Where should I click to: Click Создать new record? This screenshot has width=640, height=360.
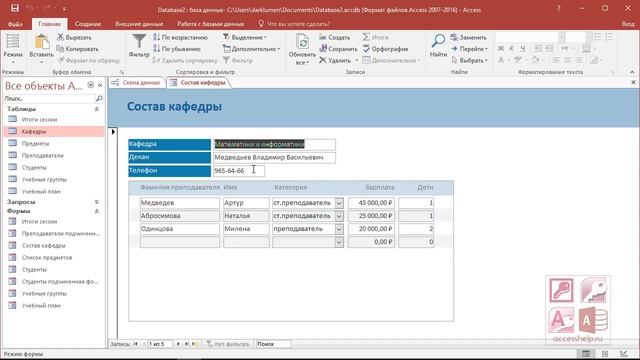(x=335, y=37)
